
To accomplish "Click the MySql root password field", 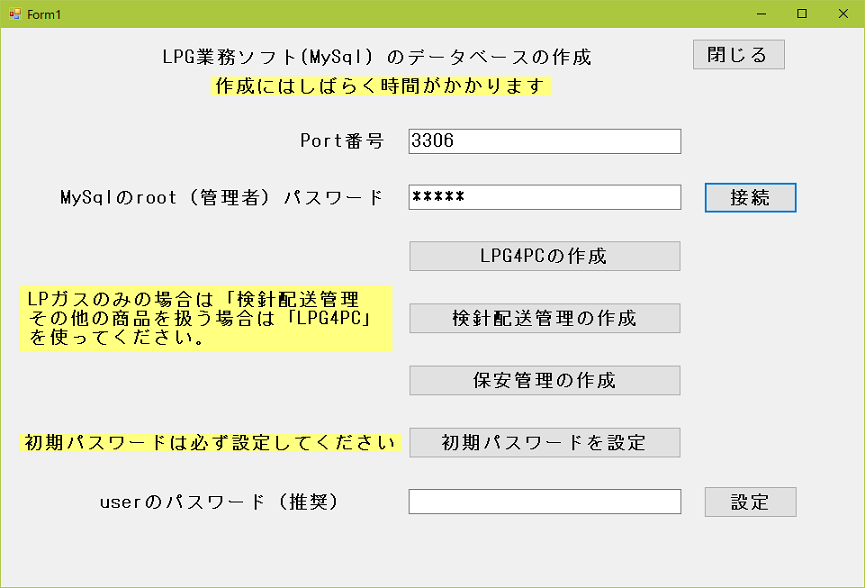I will 544,197.
